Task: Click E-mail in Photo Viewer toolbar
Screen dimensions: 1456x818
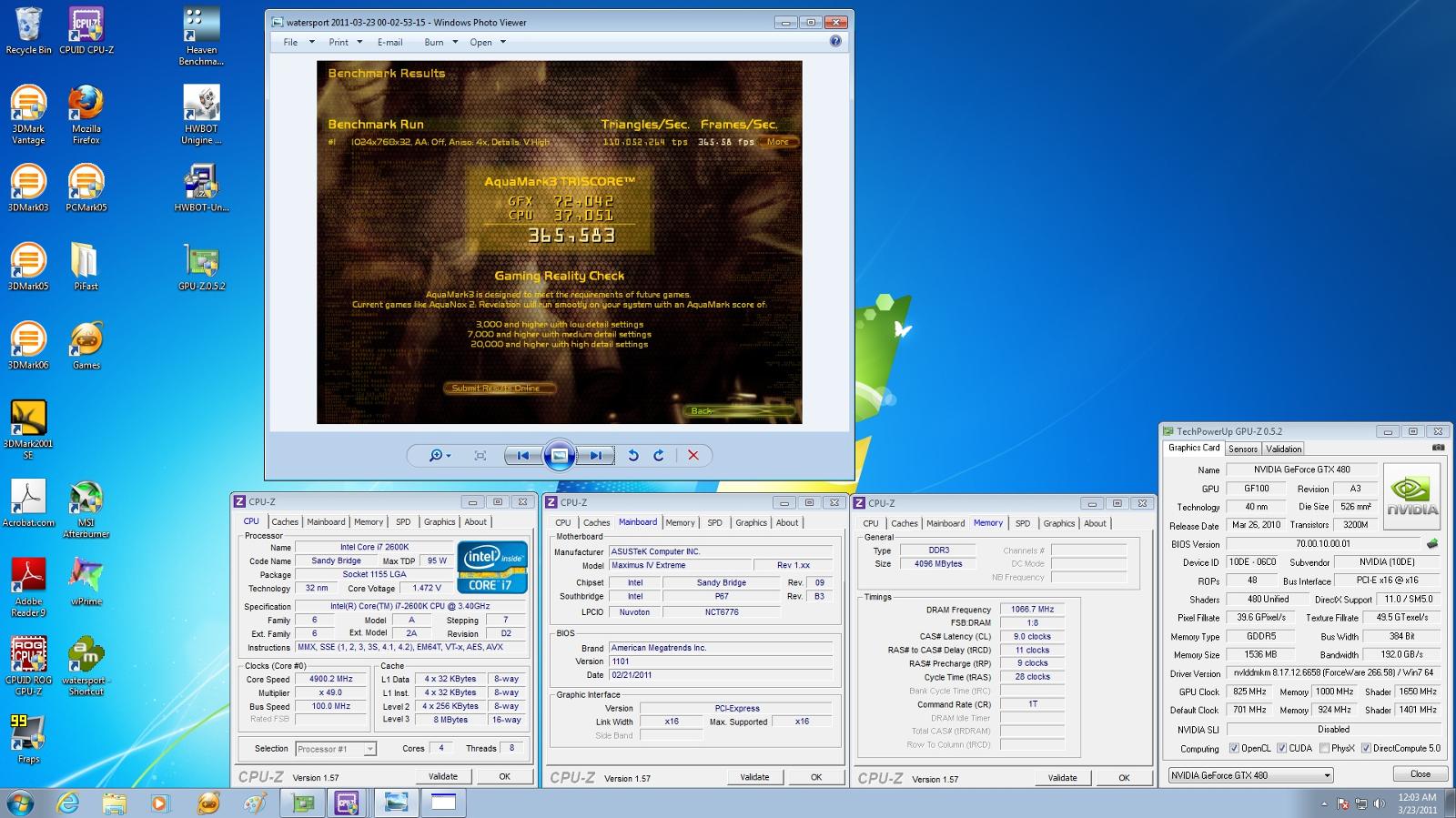Action: click(389, 42)
